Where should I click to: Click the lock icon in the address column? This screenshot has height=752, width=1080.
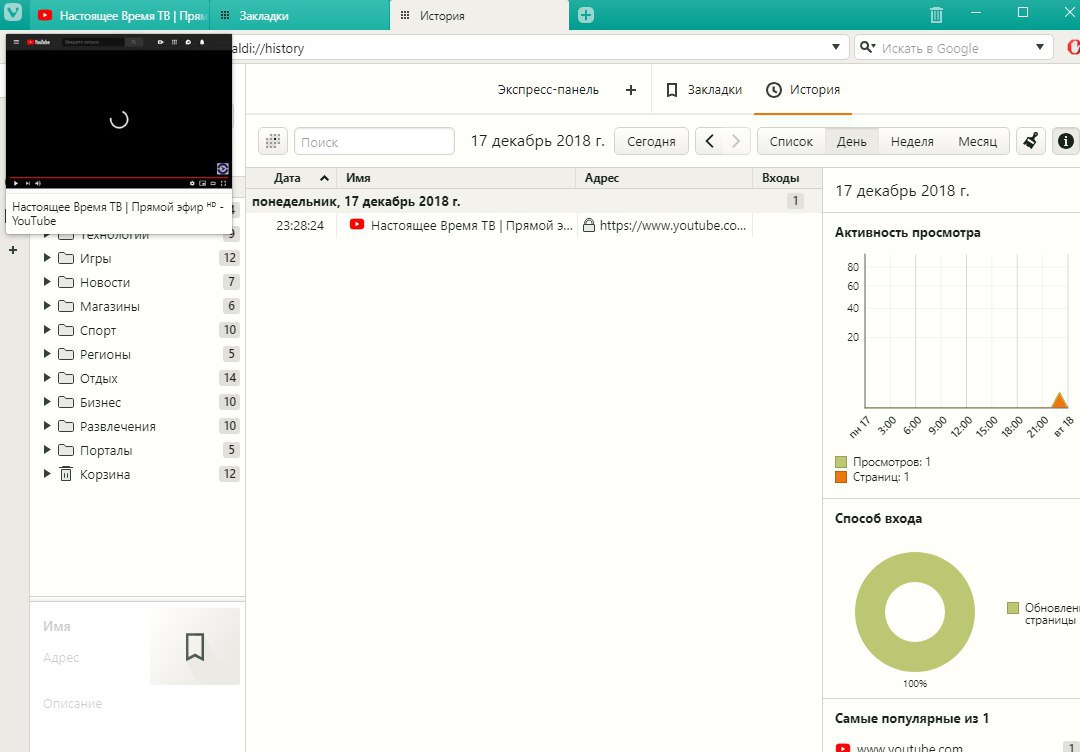pyautogui.click(x=588, y=224)
